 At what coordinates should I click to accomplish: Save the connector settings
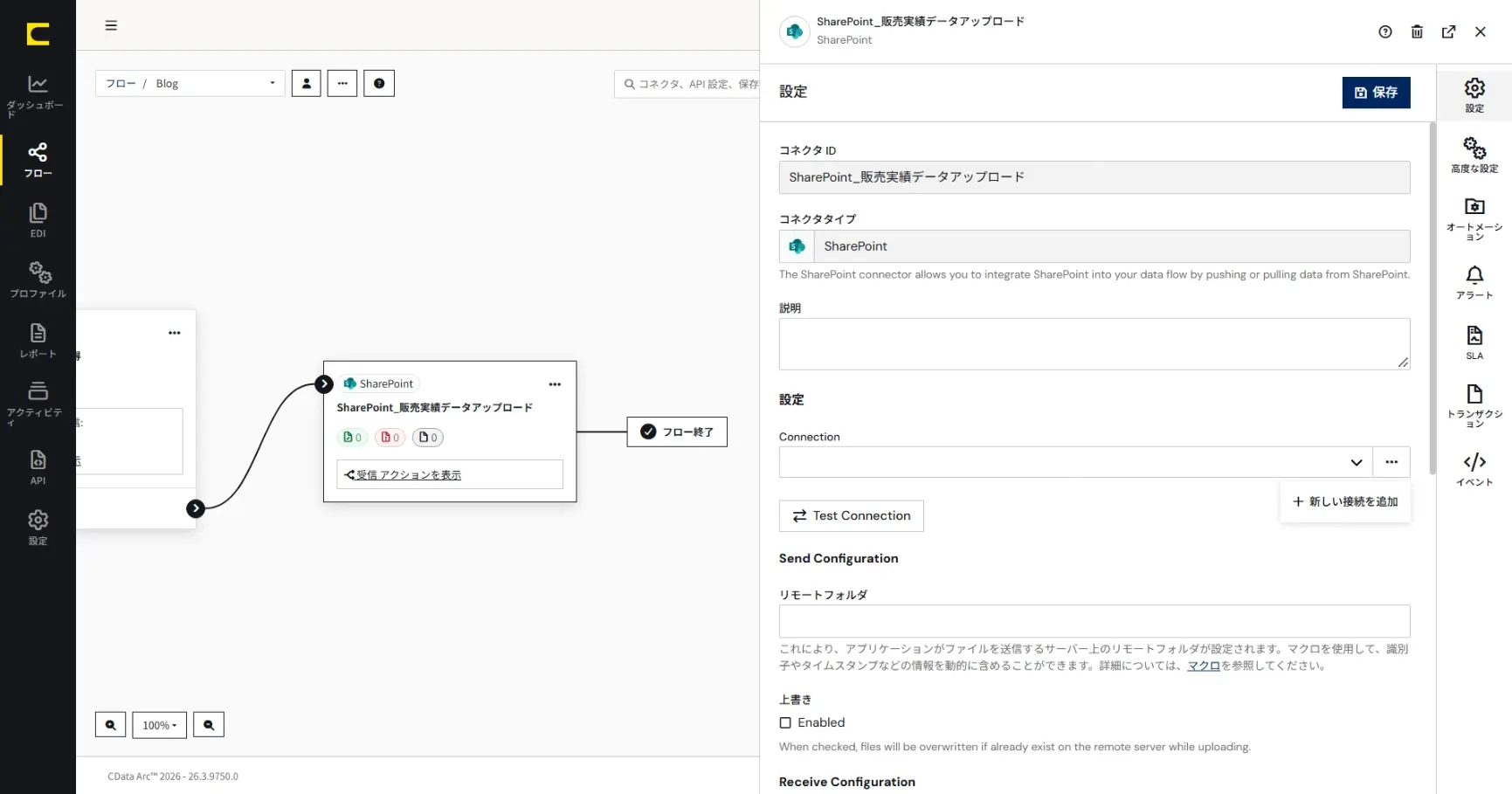[x=1376, y=93]
